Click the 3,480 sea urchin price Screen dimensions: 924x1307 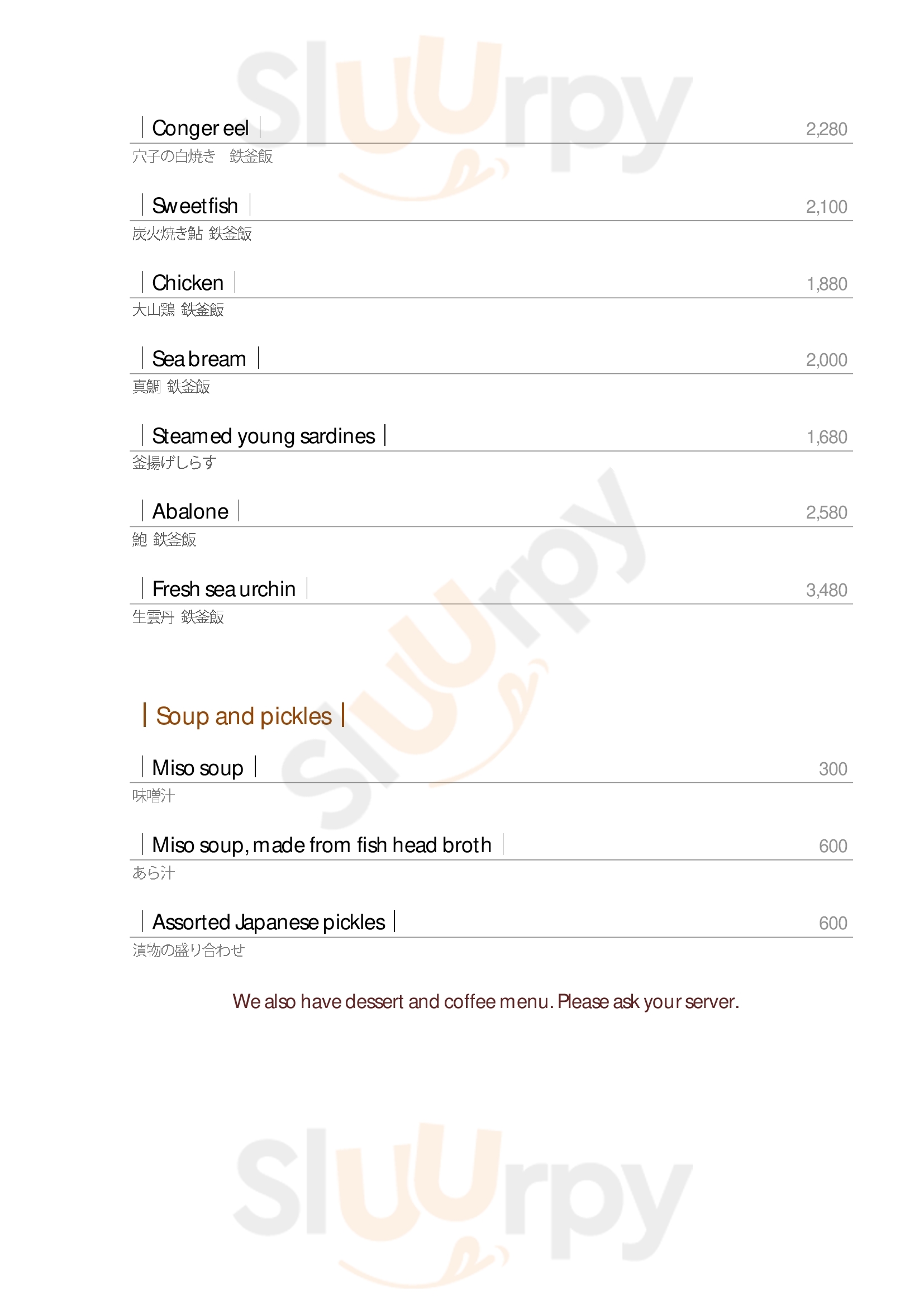tap(826, 590)
